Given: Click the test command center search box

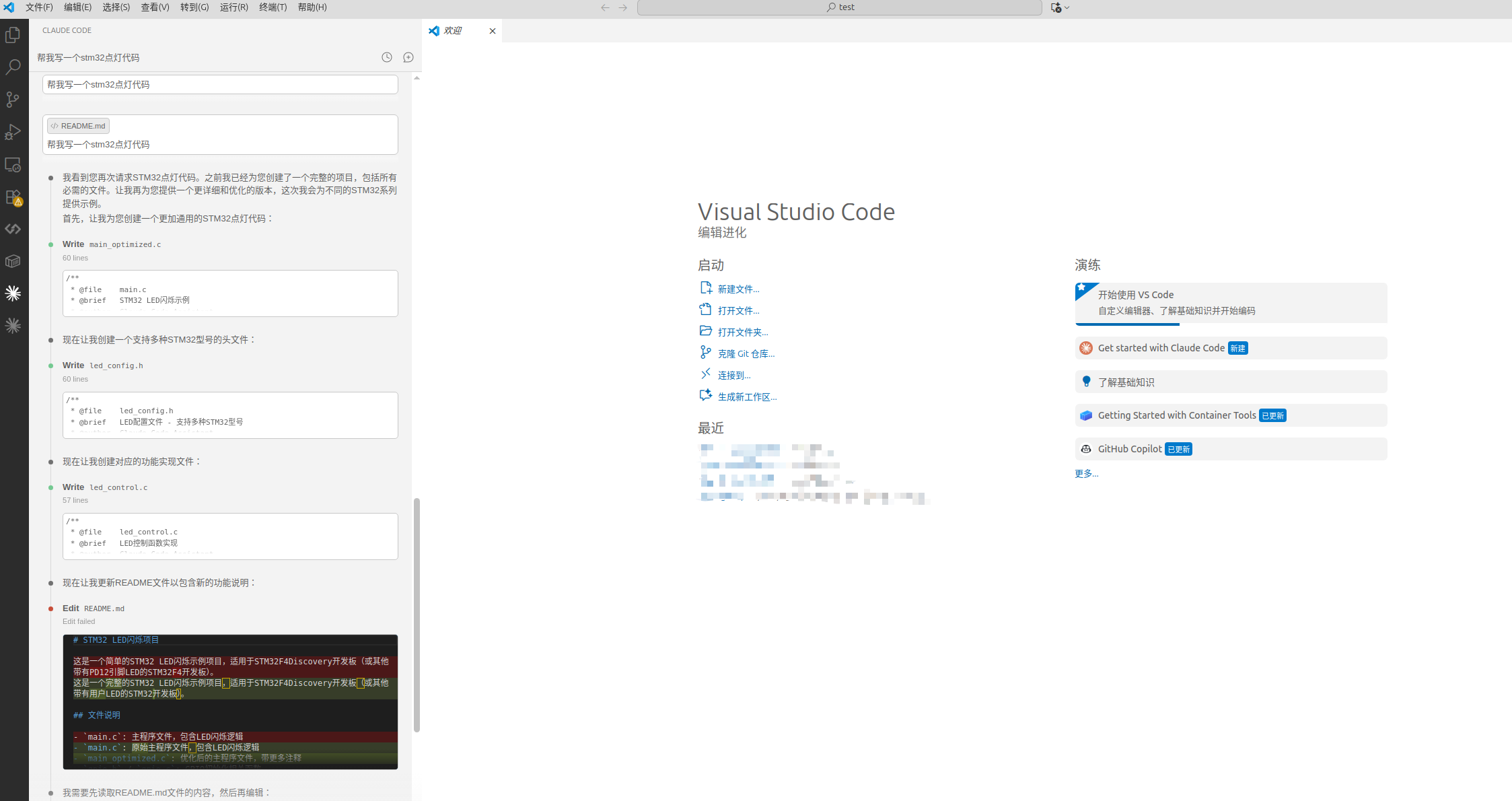Looking at the screenshot, I should [x=839, y=7].
